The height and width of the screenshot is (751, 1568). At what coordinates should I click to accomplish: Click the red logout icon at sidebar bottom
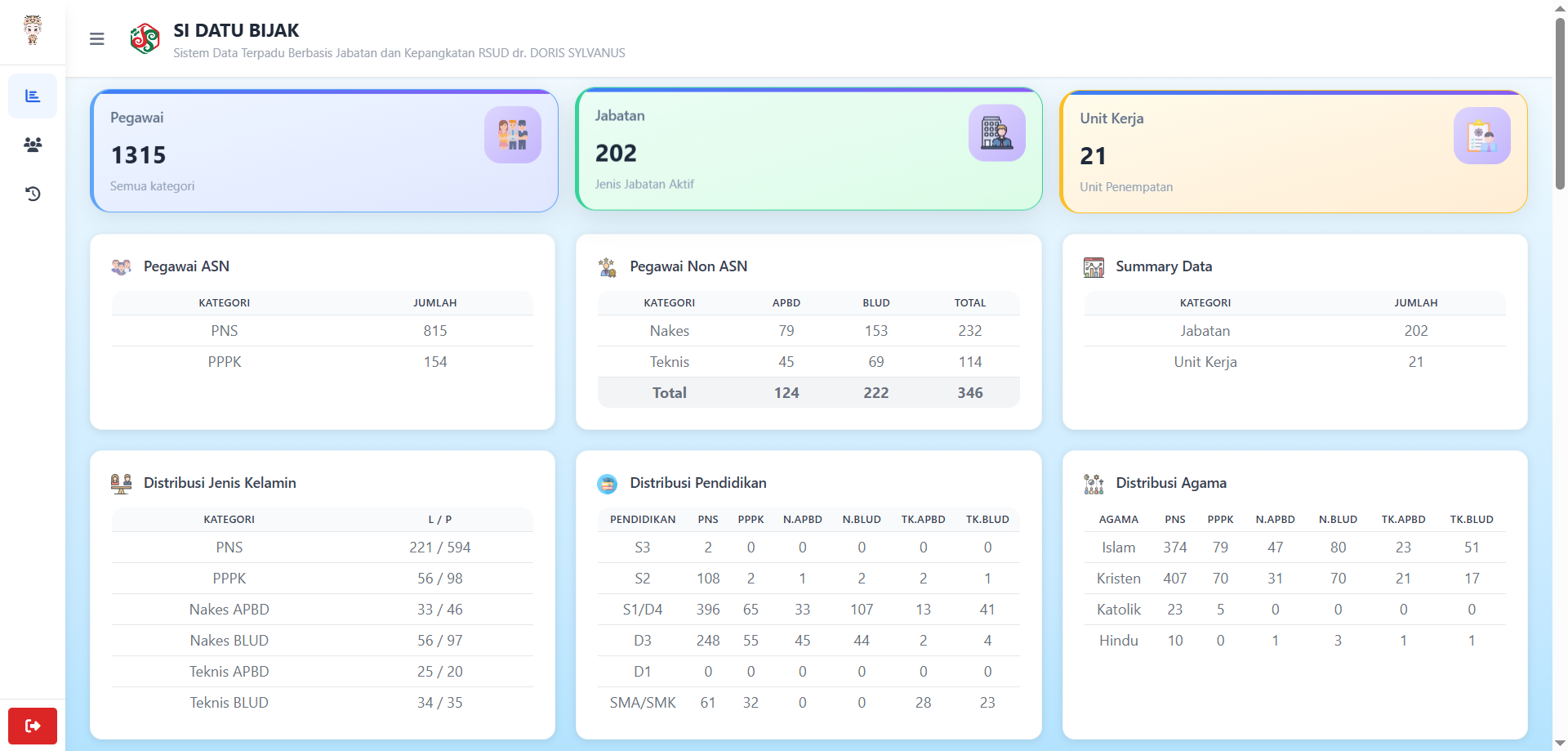pos(33,726)
